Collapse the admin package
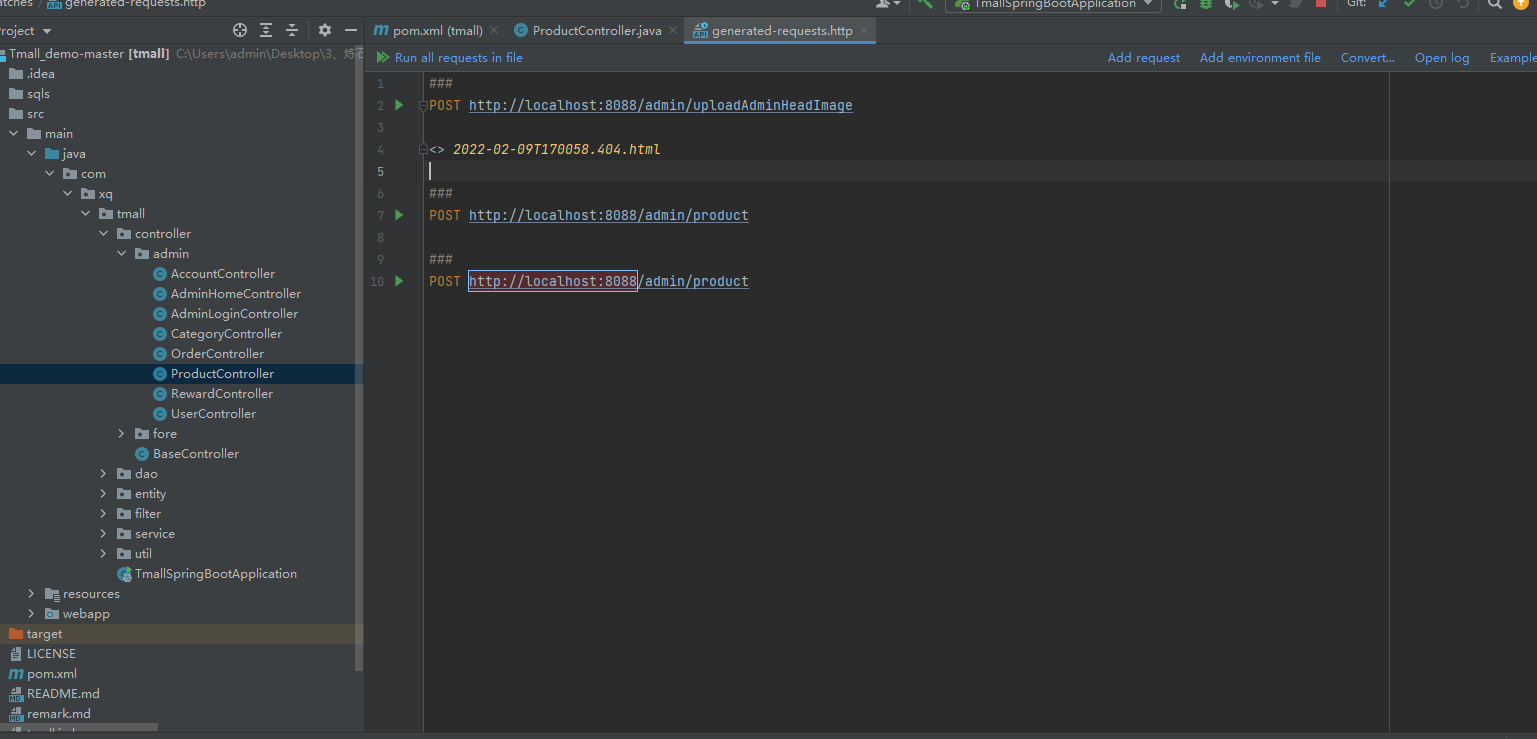The width and height of the screenshot is (1537, 739). 122,254
